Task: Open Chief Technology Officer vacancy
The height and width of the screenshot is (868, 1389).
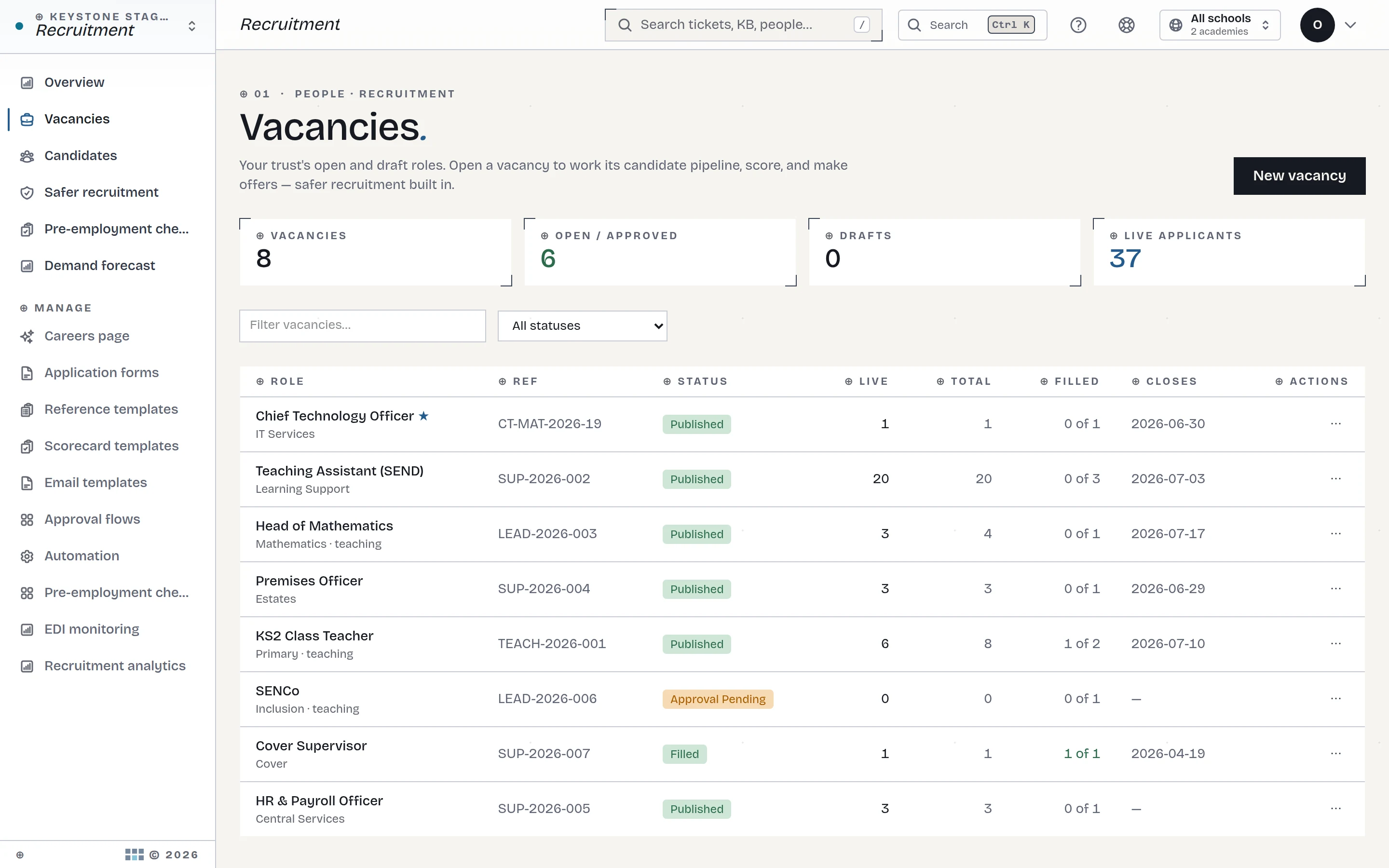Action: coord(335,416)
